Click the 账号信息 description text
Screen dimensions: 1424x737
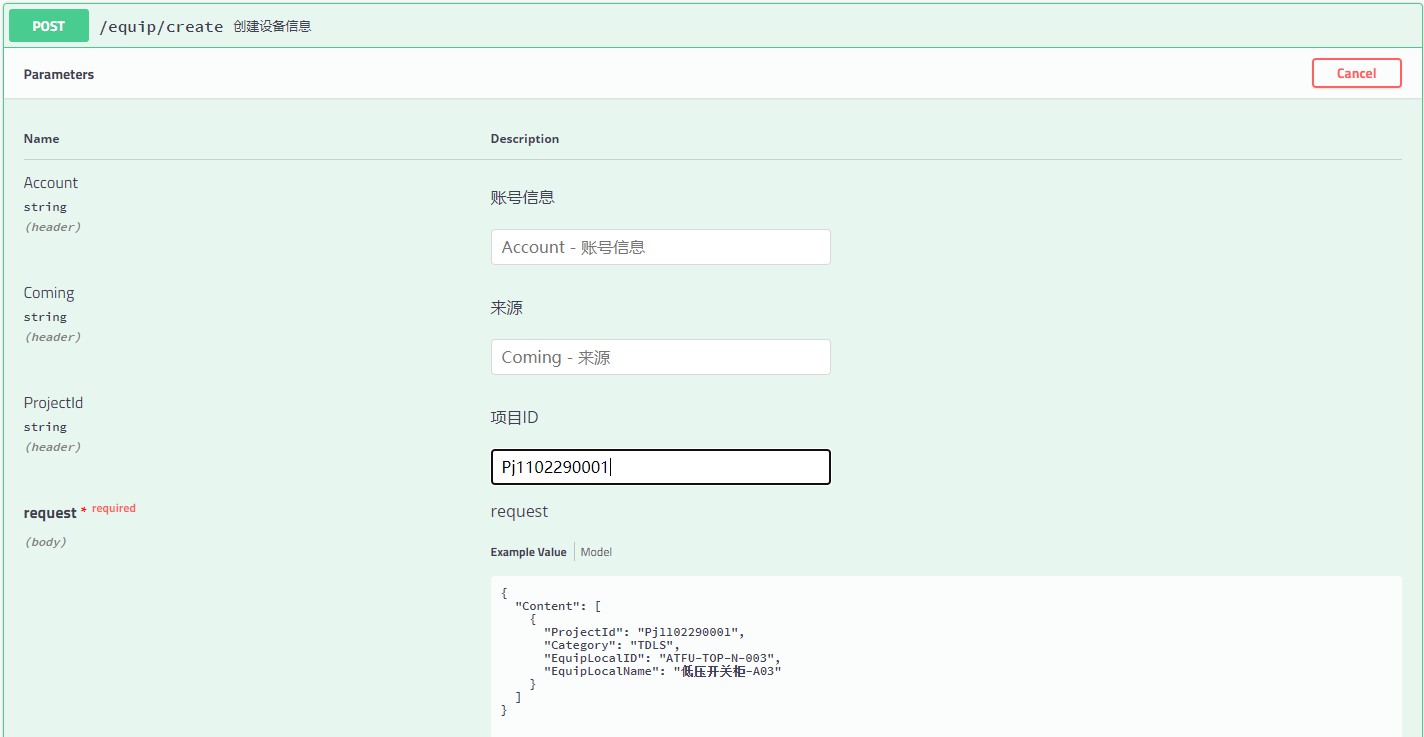pos(522,197)
